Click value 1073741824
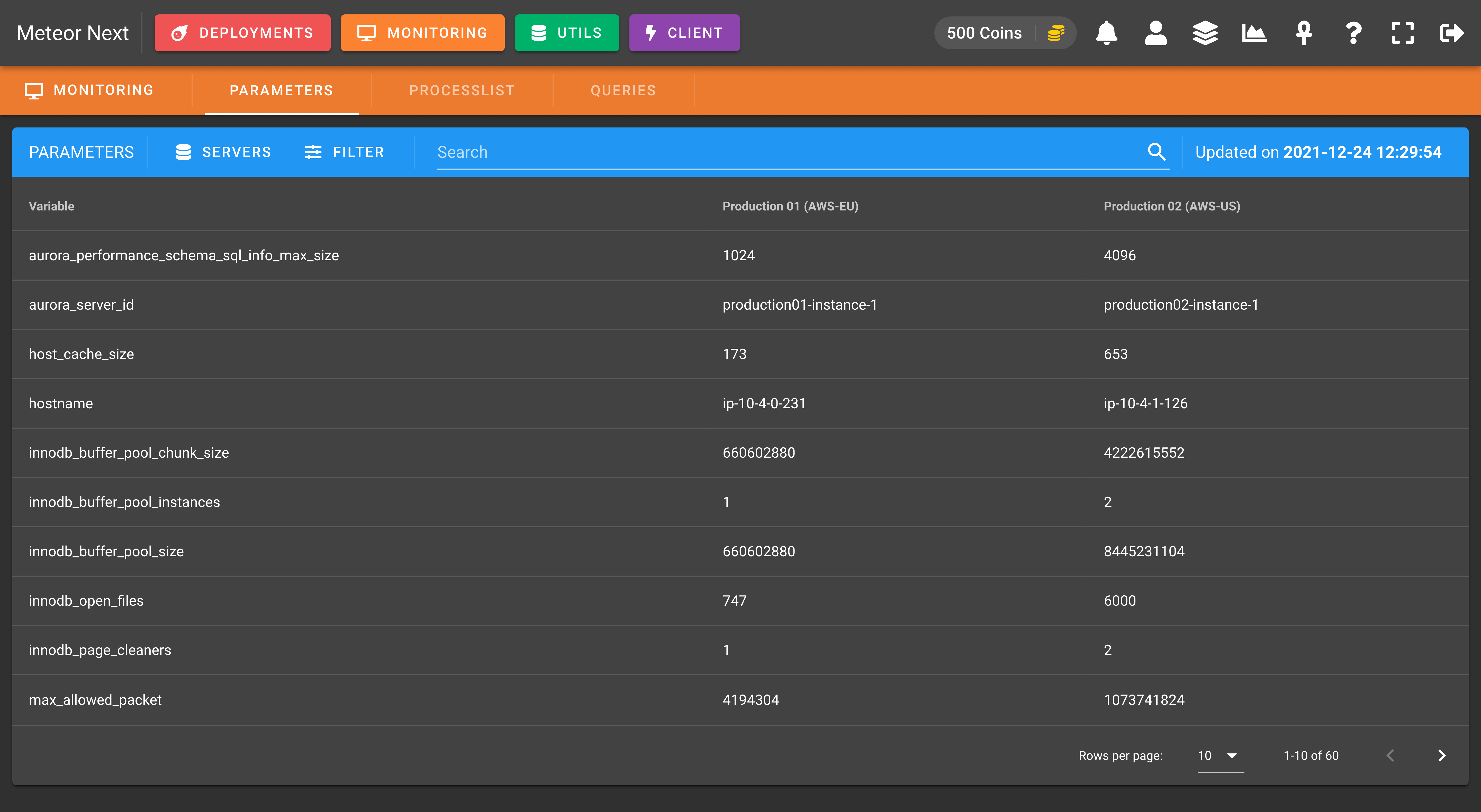Viewport: 1481px width, 812px height. (x=1144, y=700)
